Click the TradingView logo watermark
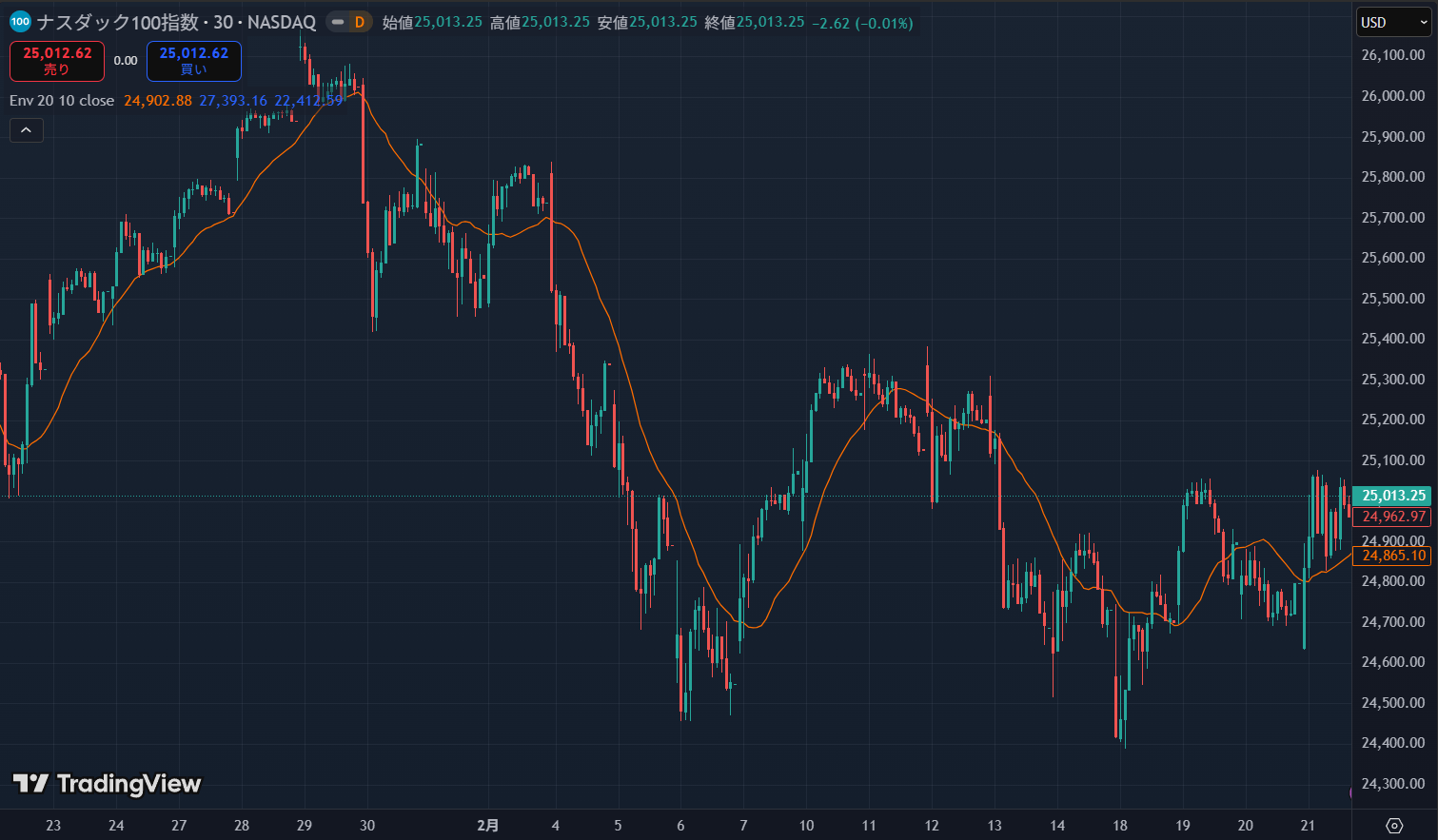This screenshot has height=840, width=1438. [x=107, y=784]
